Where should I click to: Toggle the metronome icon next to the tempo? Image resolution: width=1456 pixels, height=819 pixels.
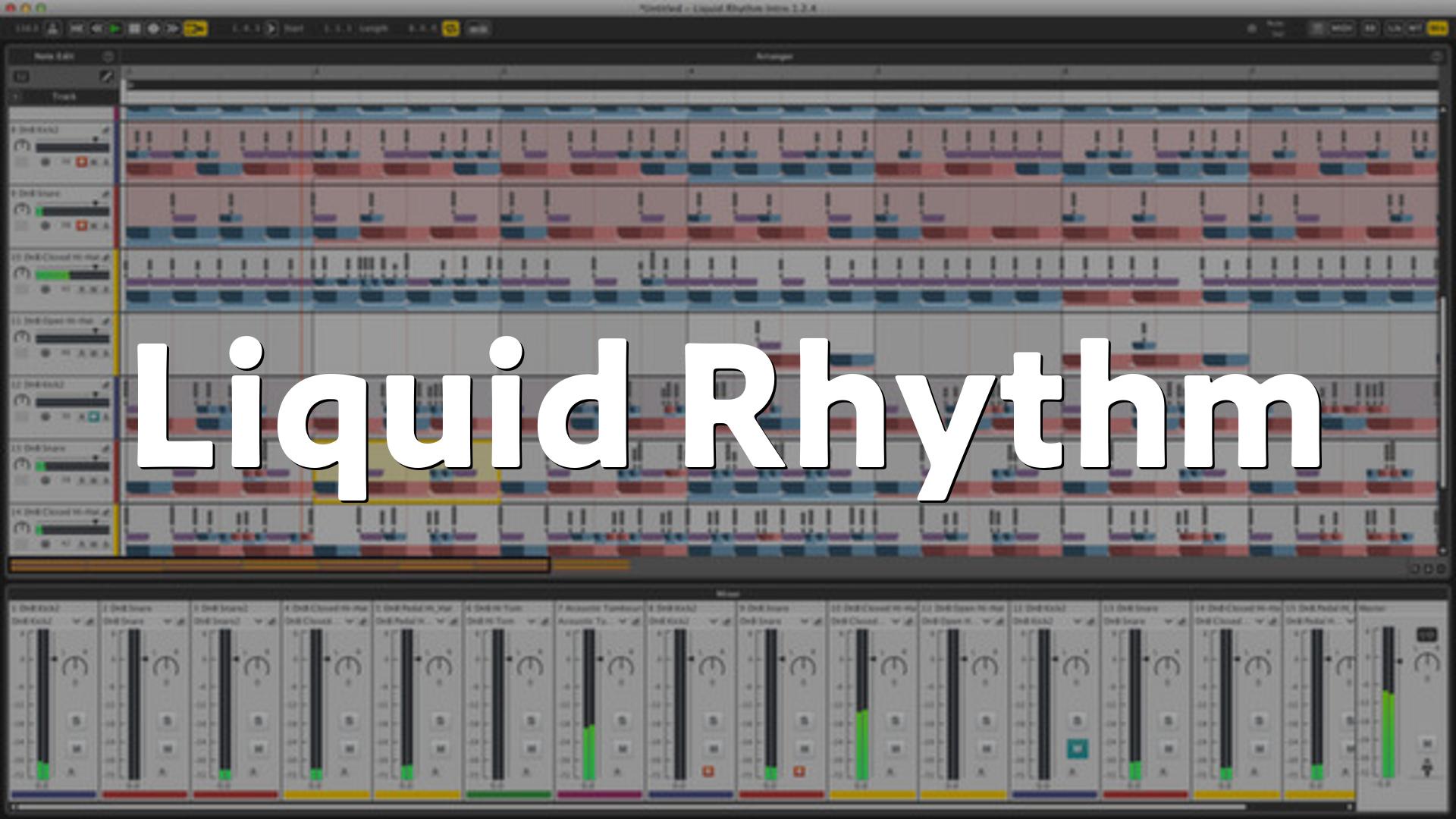[52, 29]
